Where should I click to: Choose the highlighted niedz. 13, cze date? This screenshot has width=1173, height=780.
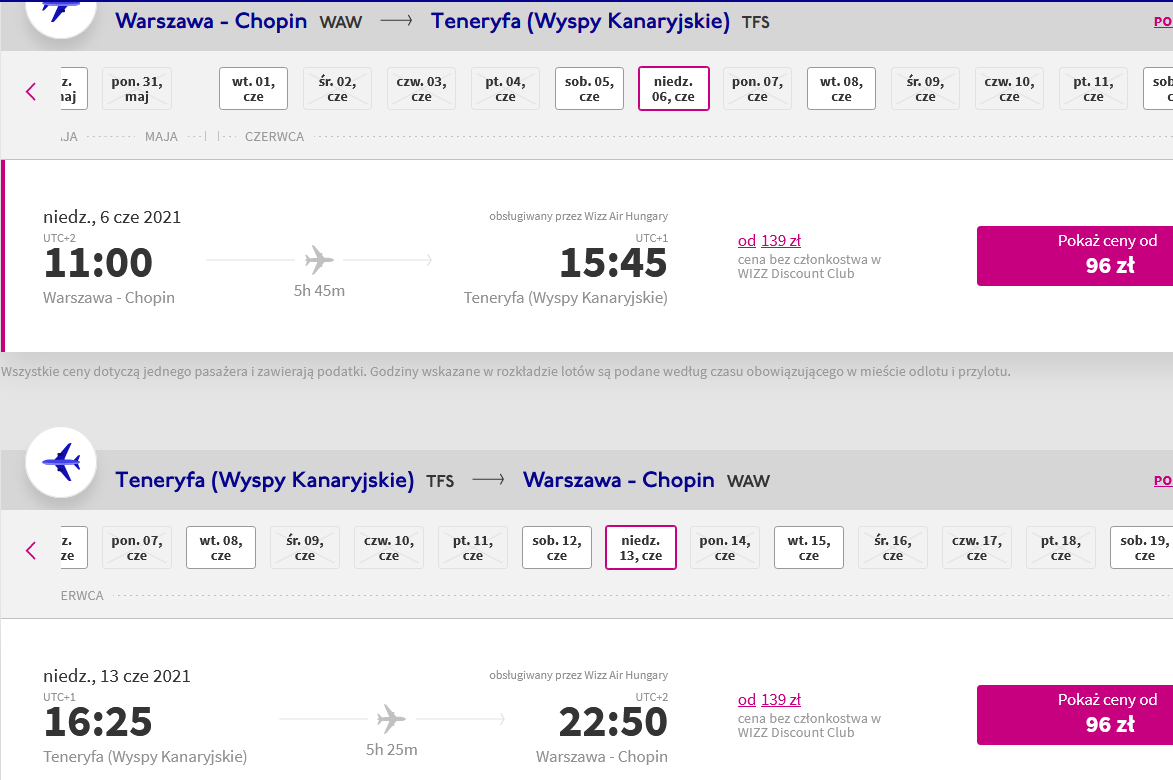click(x=640, y=547)
